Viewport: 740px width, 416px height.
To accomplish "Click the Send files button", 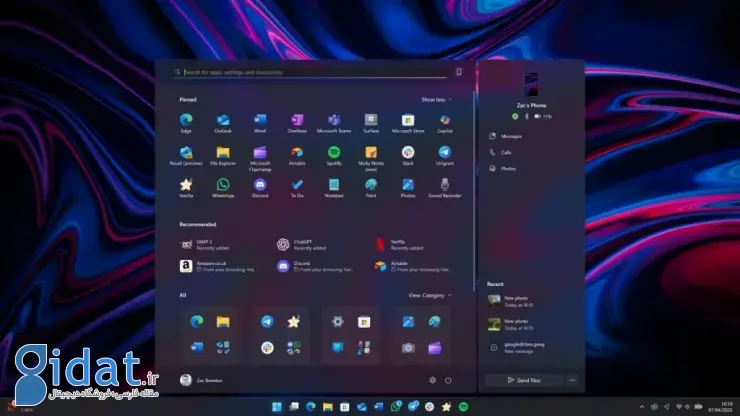I will point(523,380).
